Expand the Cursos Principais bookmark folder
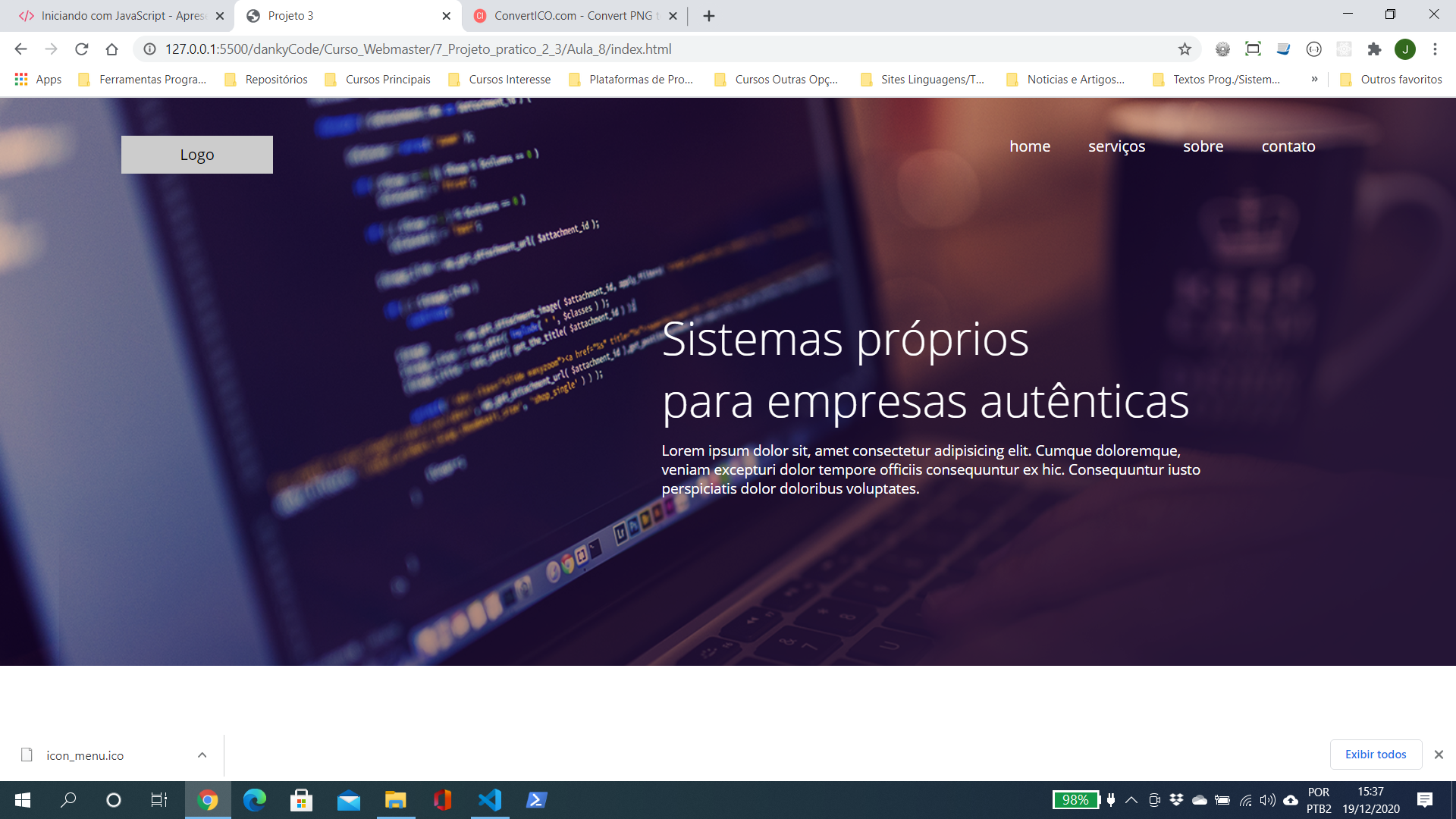 coord(377,80)
